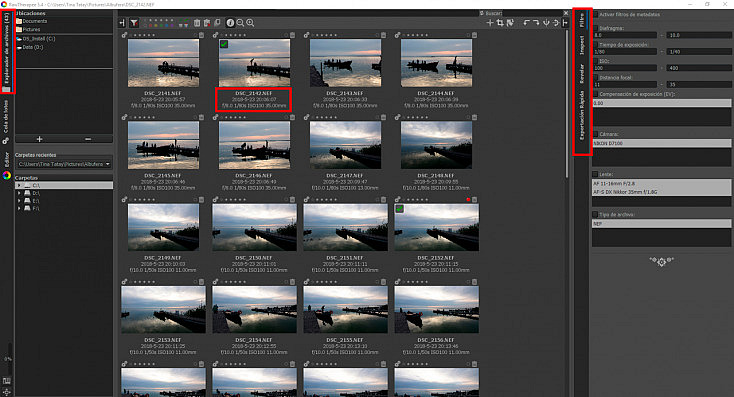Clear the Buscar search box with X
The image size is (734, 397).
[x=565, y=13]
